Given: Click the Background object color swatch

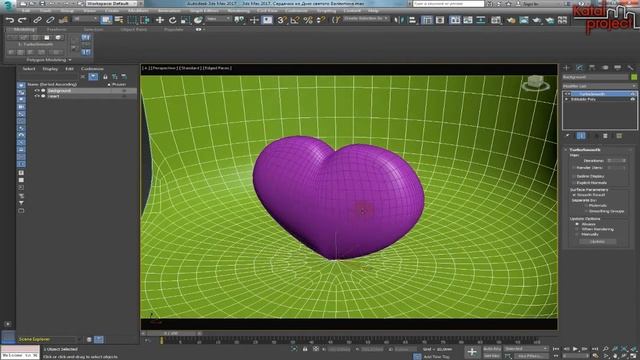Looking at the screenshot, I should 634,77.
